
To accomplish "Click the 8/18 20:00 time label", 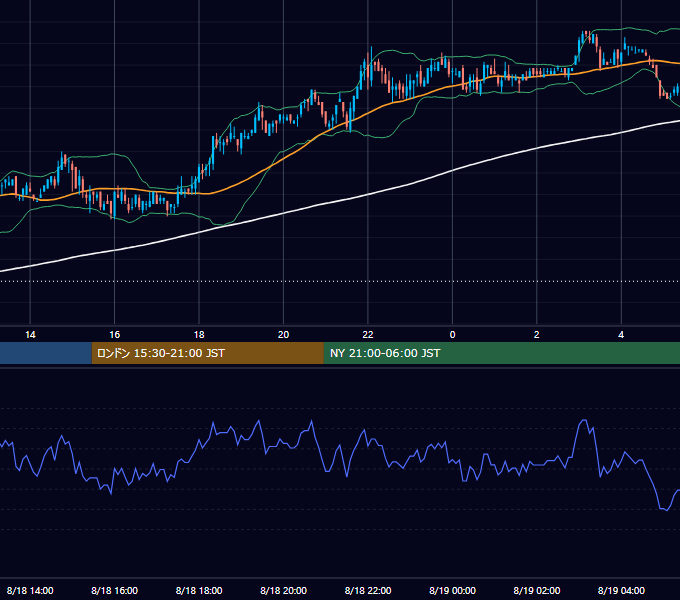I will tap(283, 590).
